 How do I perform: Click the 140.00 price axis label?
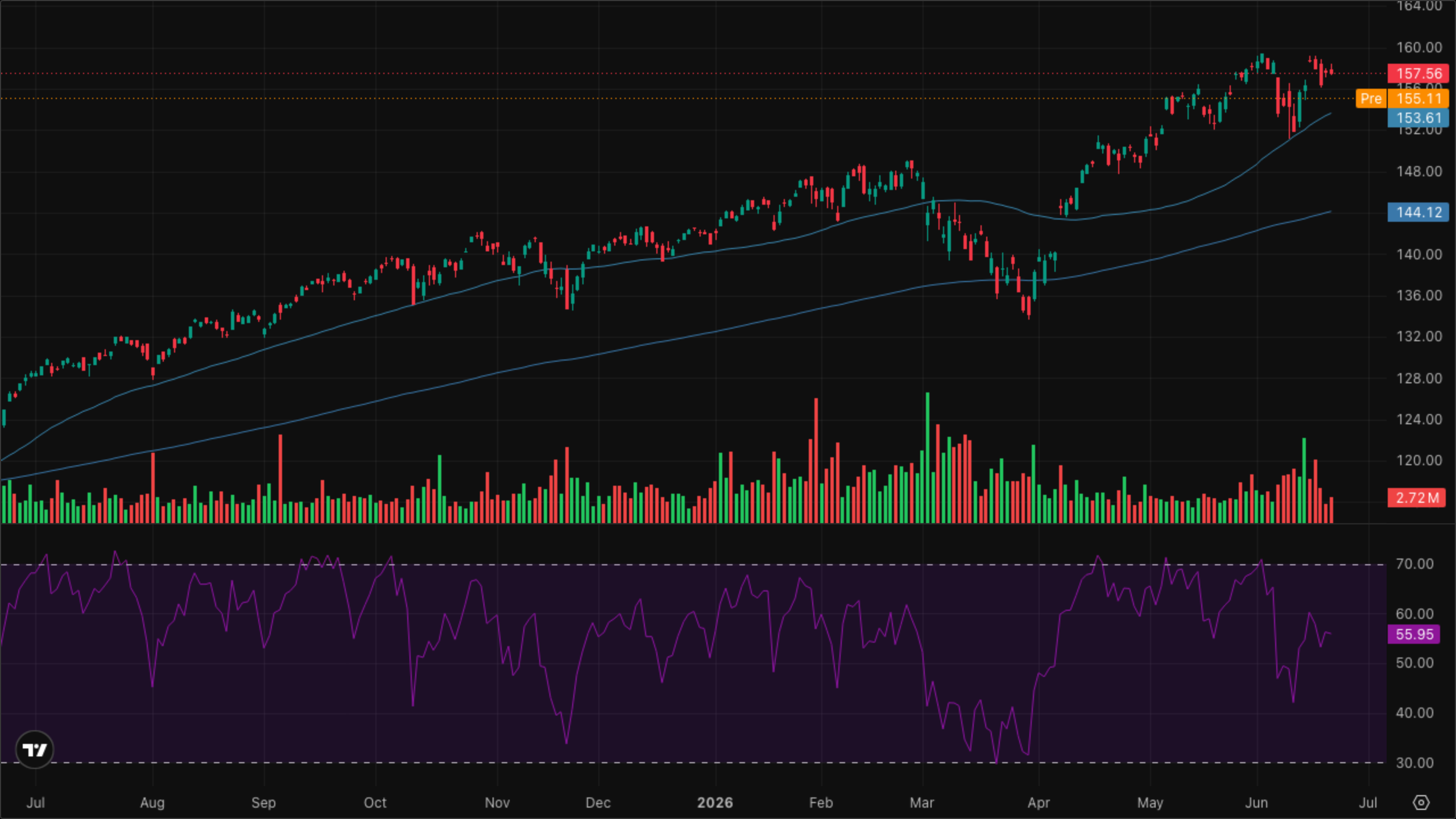tap(1419, 254)
